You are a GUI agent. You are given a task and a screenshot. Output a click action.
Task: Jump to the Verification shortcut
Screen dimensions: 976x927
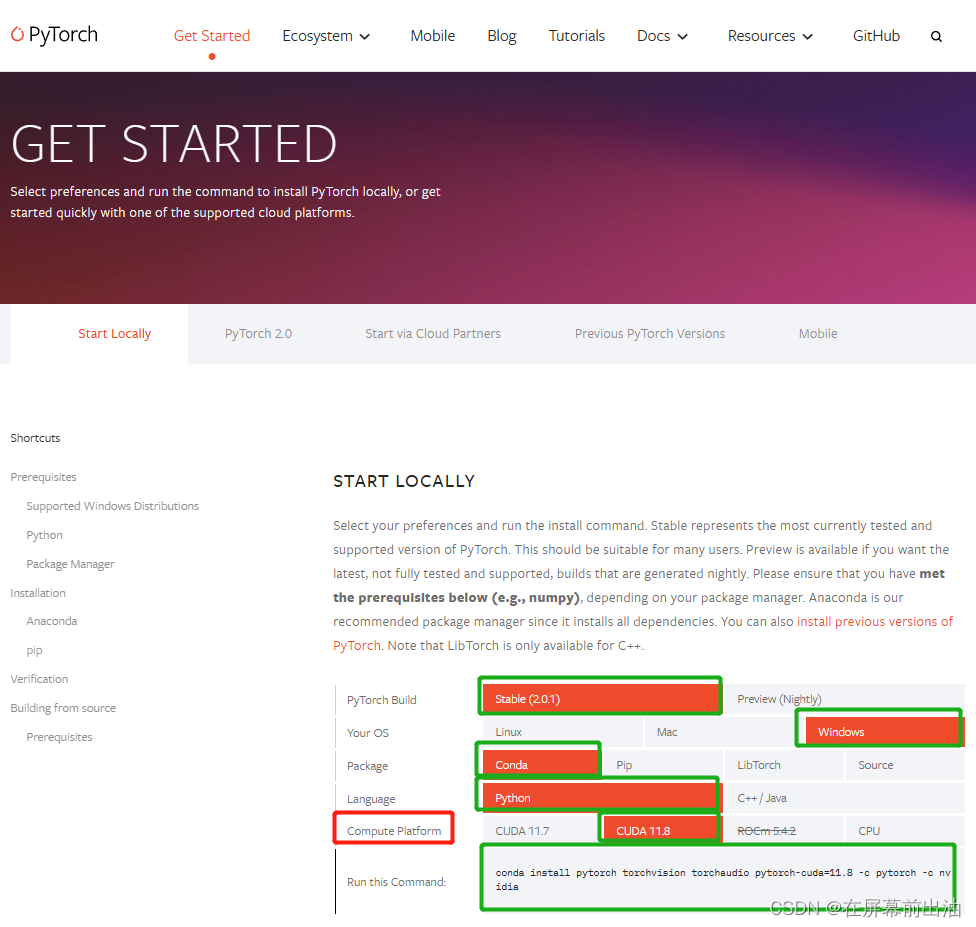pos(39,679)
